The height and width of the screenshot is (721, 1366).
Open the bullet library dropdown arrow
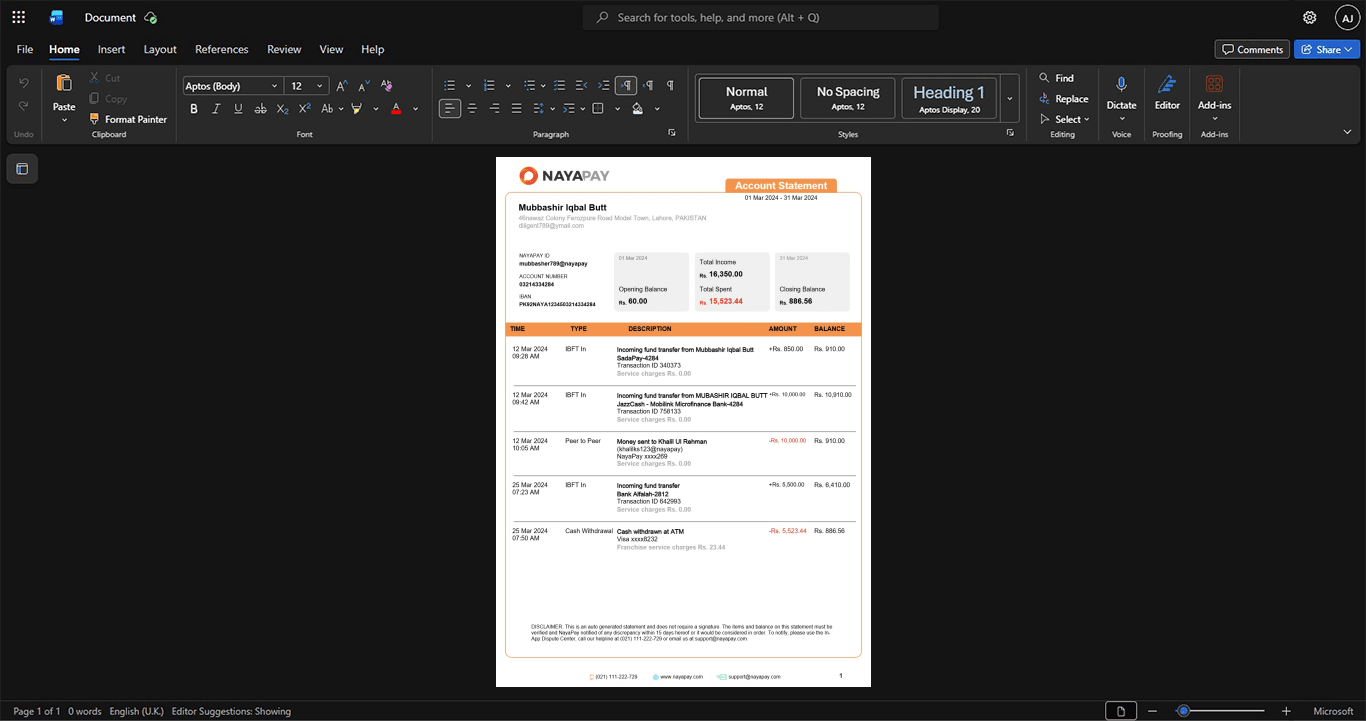468,86
